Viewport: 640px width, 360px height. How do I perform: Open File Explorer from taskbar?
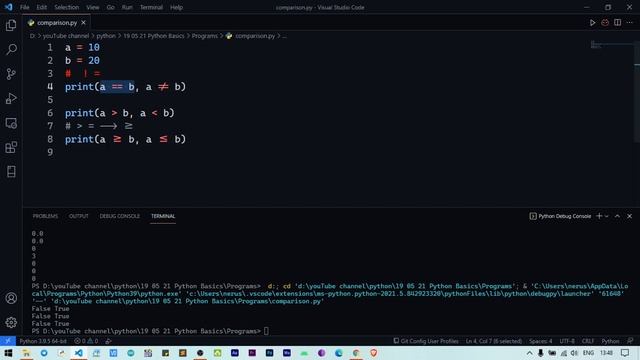pyautogui.click(x=27, y=353)
